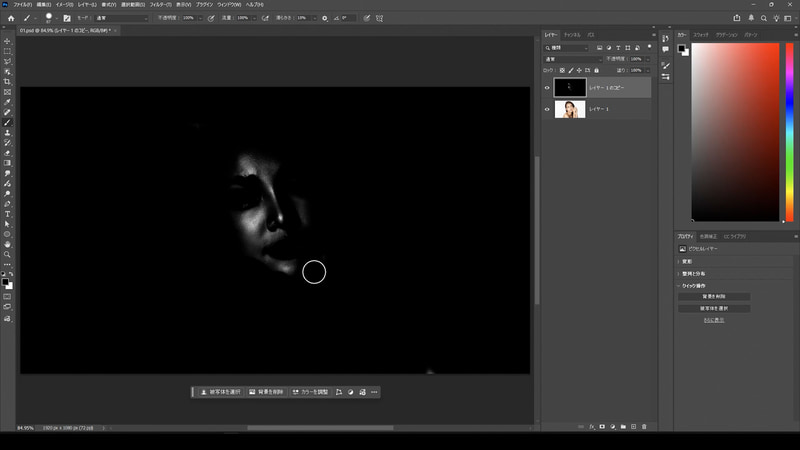Click the vertical hue slider strip
800x450 pixels.
790,132
